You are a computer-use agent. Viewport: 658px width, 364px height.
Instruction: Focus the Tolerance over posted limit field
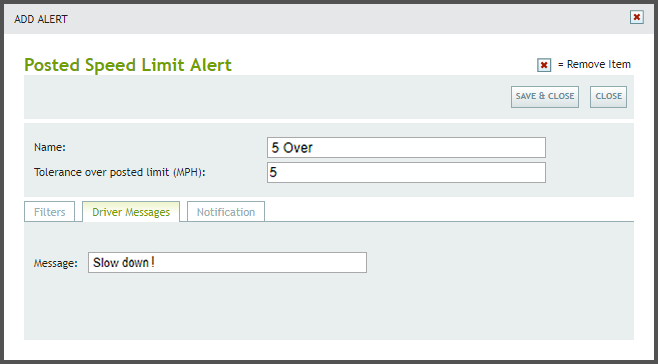pos(406,173)
